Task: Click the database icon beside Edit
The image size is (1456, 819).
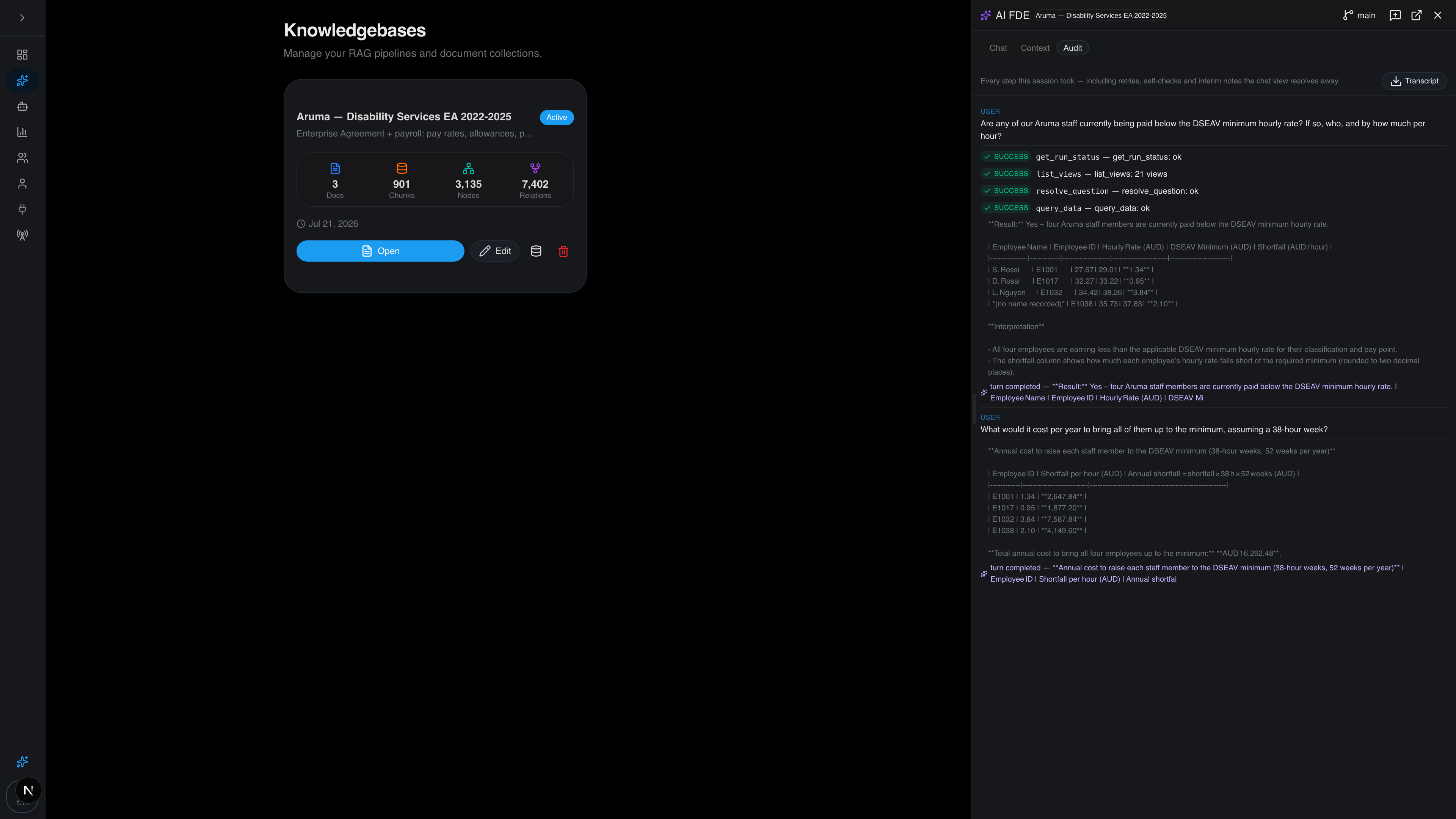Action: [x=536, y=251]
